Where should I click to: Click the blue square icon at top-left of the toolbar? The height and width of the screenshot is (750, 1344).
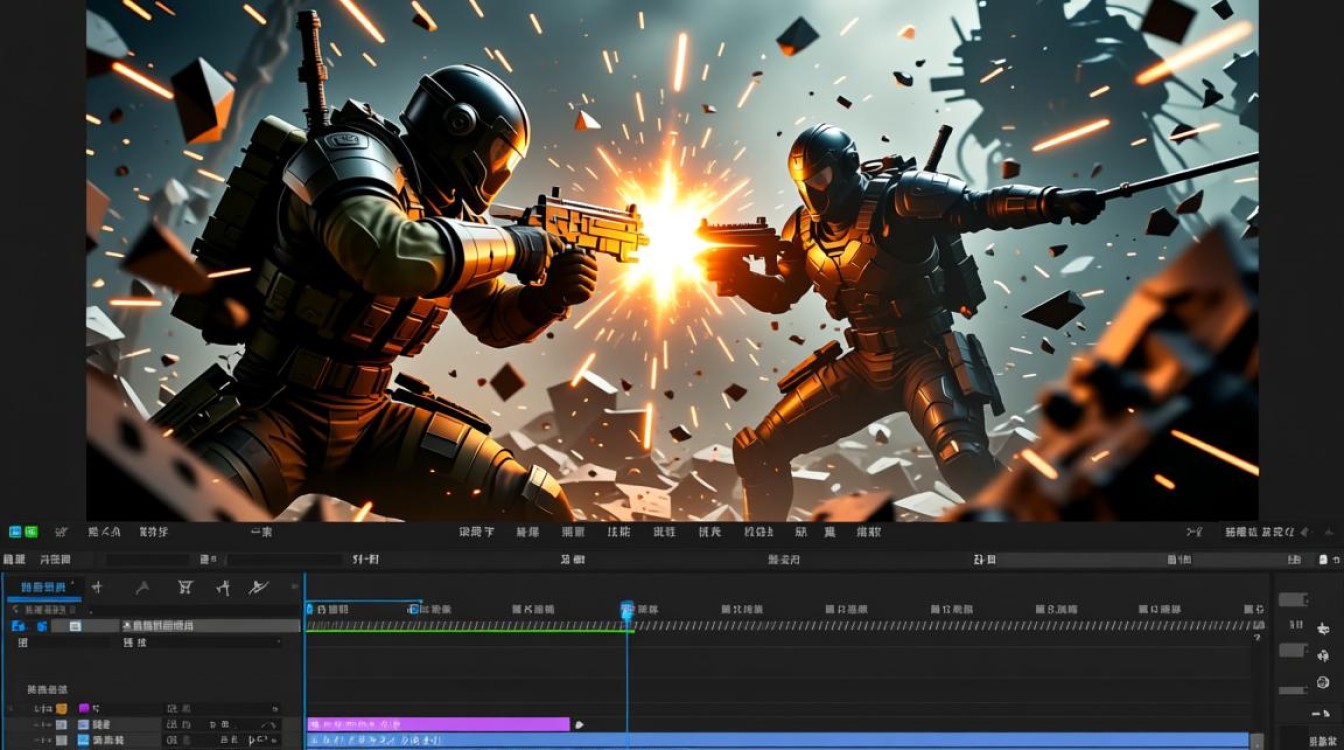tap(15, 532)
